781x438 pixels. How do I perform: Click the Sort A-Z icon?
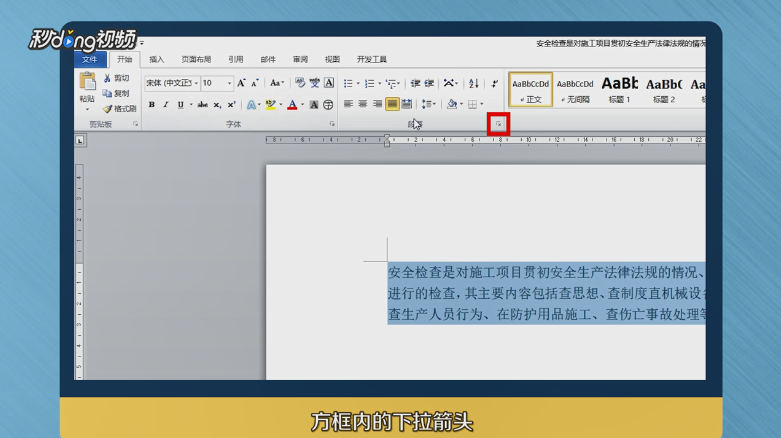(x=474, y=83)
